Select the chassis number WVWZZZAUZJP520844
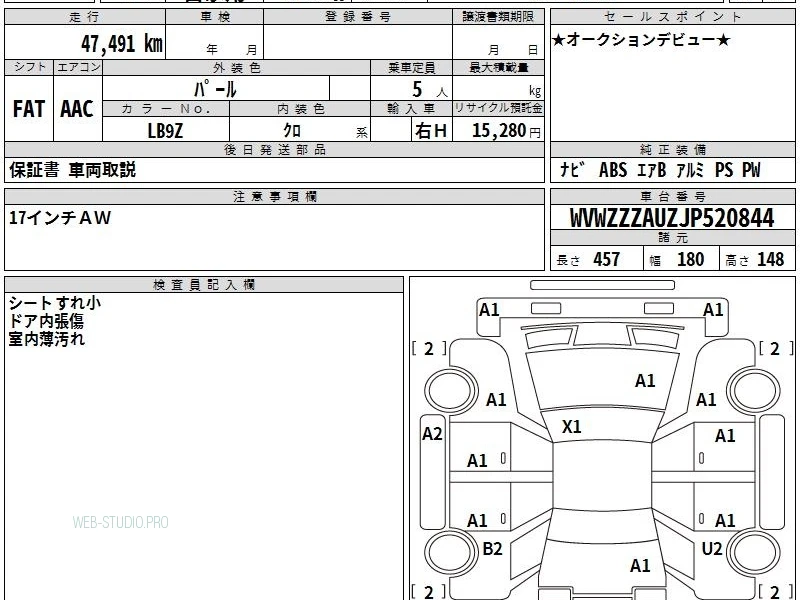800x600 pixels. 672,218
